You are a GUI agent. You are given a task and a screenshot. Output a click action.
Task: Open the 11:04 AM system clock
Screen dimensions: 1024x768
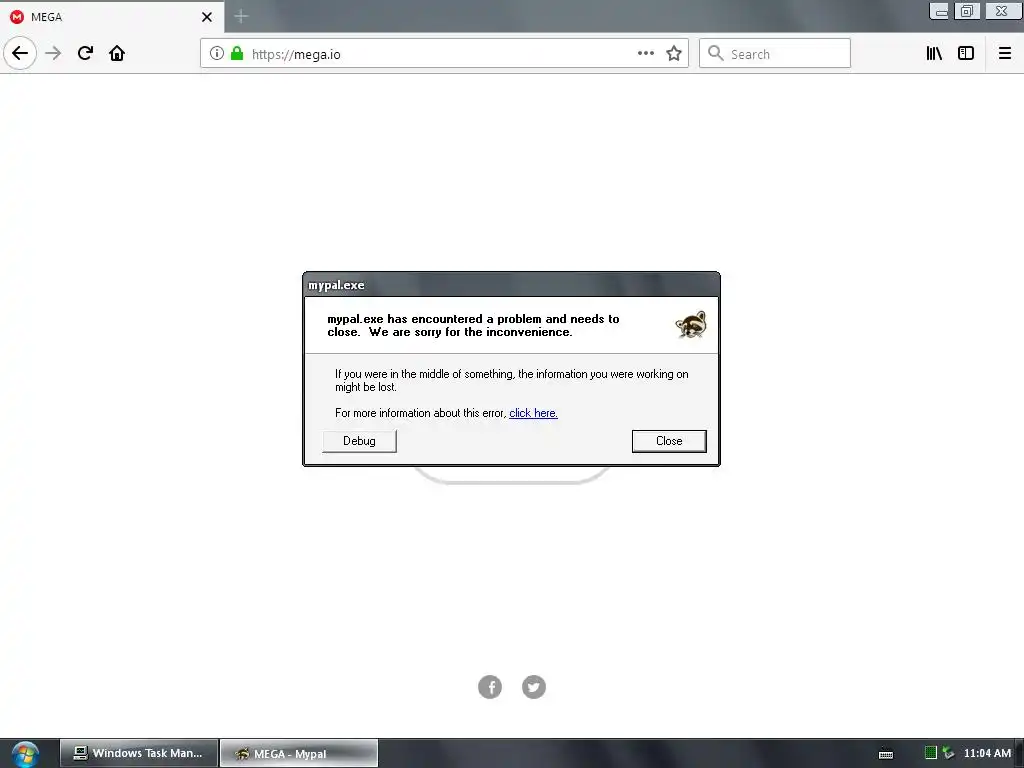pyautogui.click(x=987, y=753)
